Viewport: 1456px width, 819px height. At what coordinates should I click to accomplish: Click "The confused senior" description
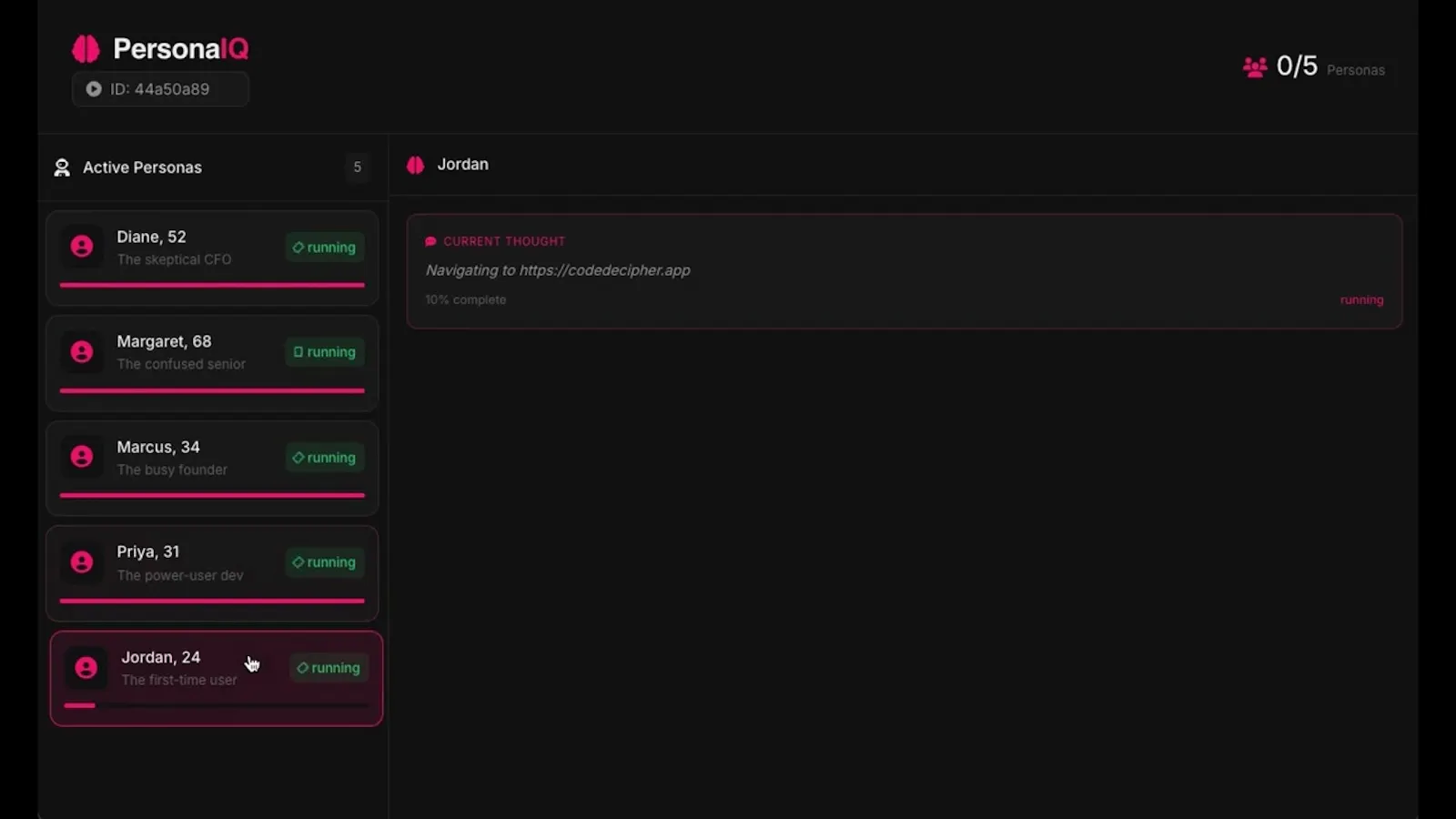tap(181, 364)
